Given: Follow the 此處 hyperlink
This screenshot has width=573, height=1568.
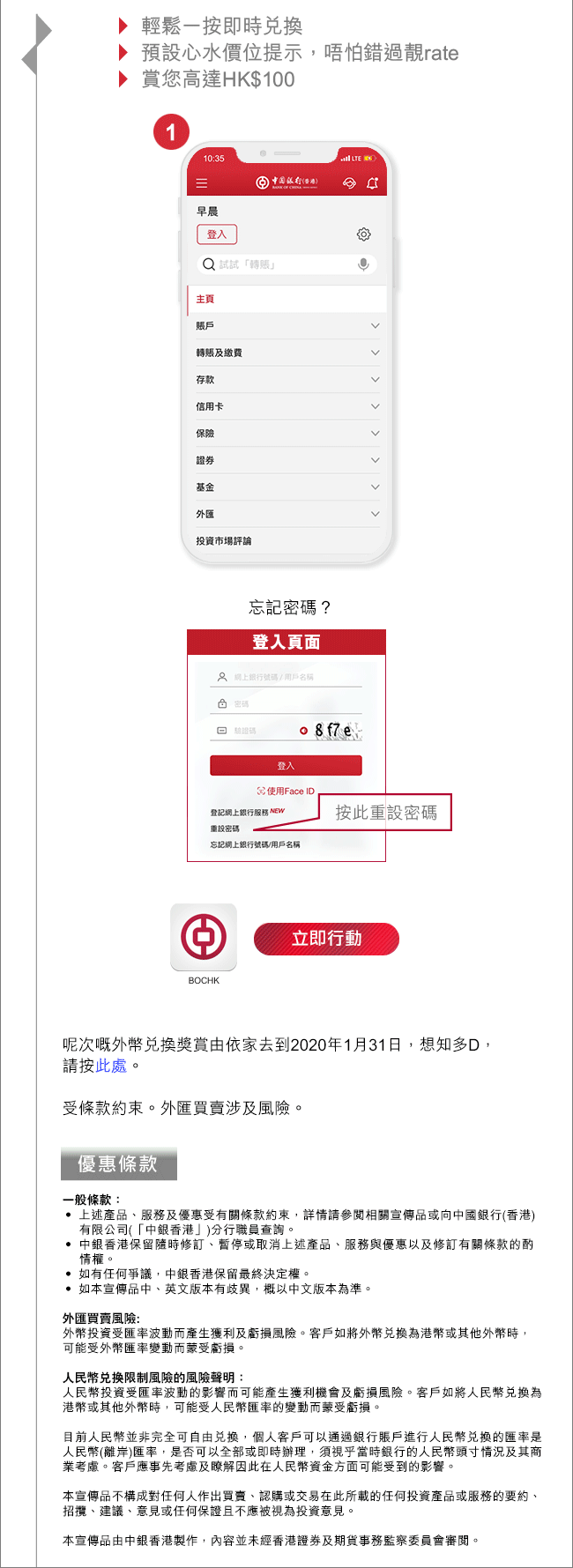Looking at the screenshot, I should 111,1066.
